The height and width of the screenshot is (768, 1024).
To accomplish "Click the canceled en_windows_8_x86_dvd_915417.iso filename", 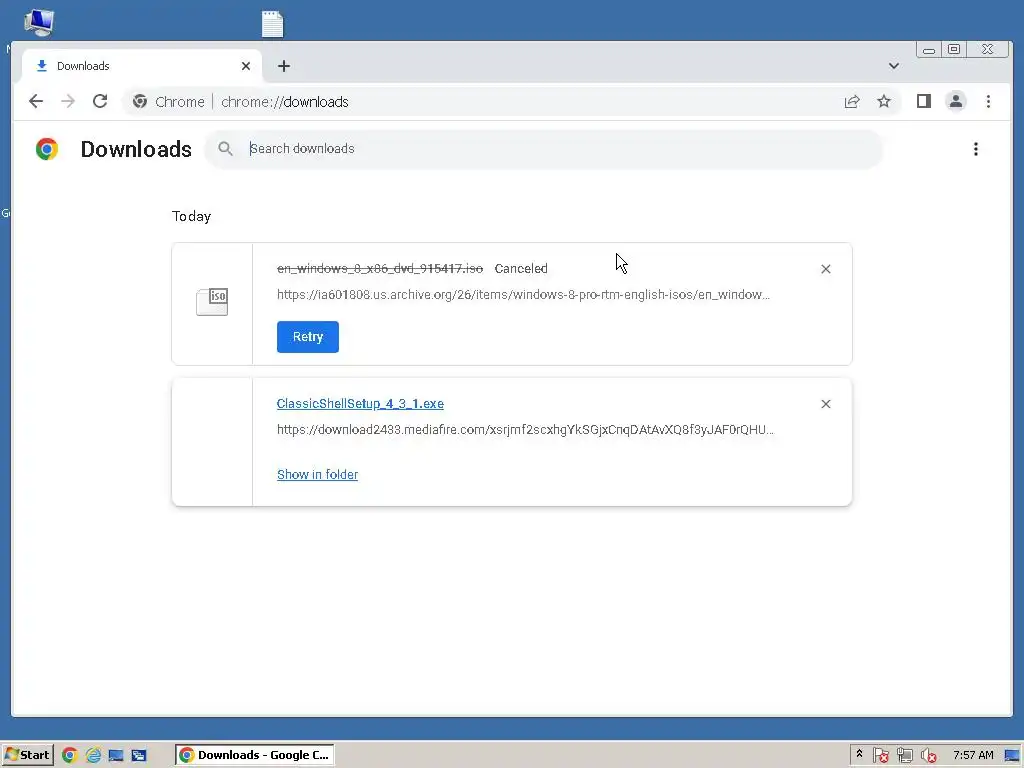I will (380, 268).
